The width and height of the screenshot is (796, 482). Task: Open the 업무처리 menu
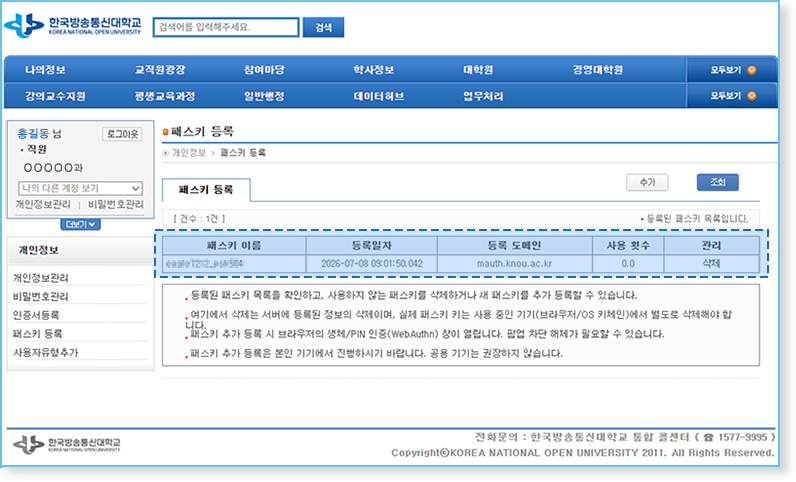483,96
